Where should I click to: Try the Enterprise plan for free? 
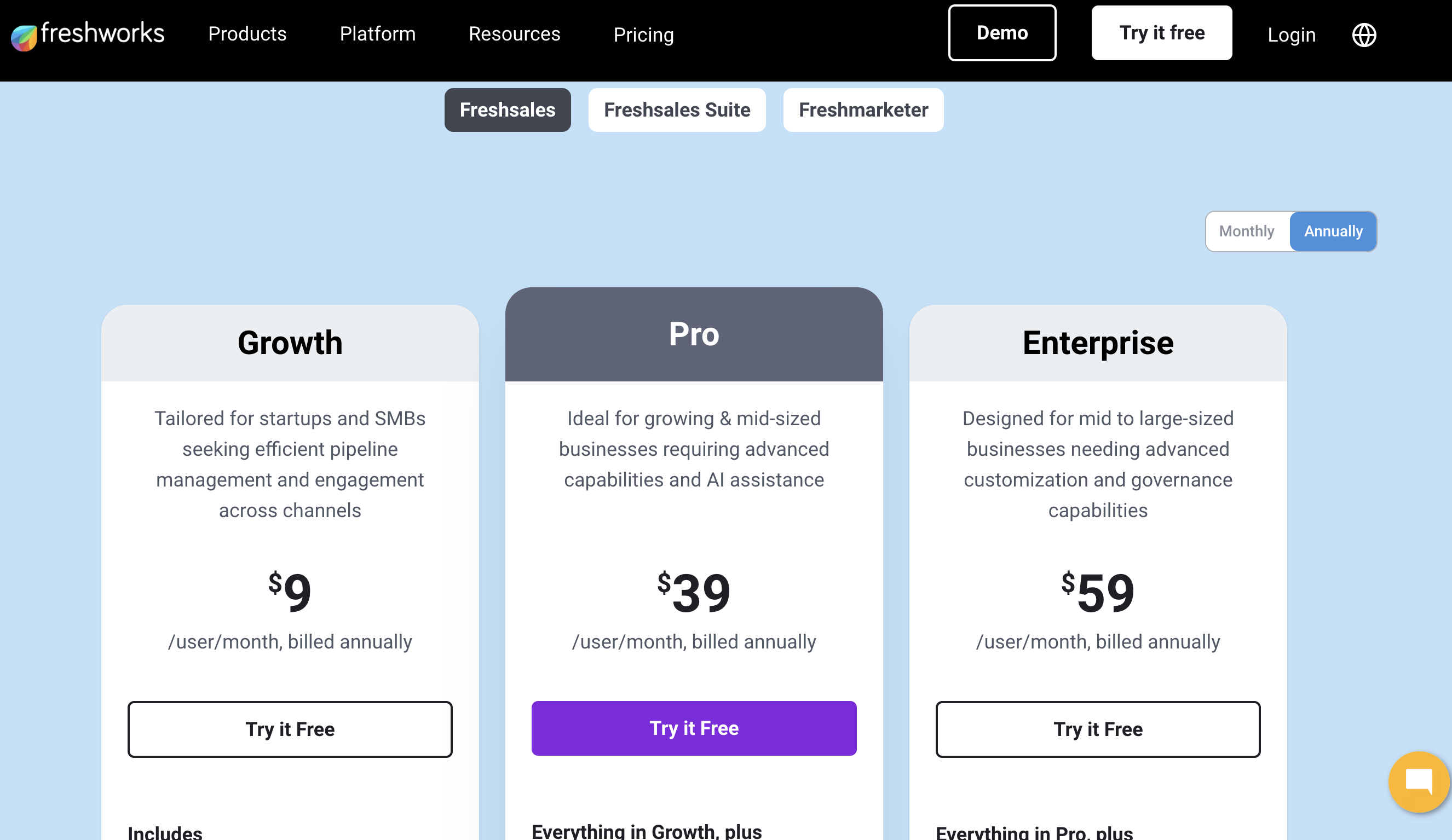pyautogui.click(x=1098, y=729)
